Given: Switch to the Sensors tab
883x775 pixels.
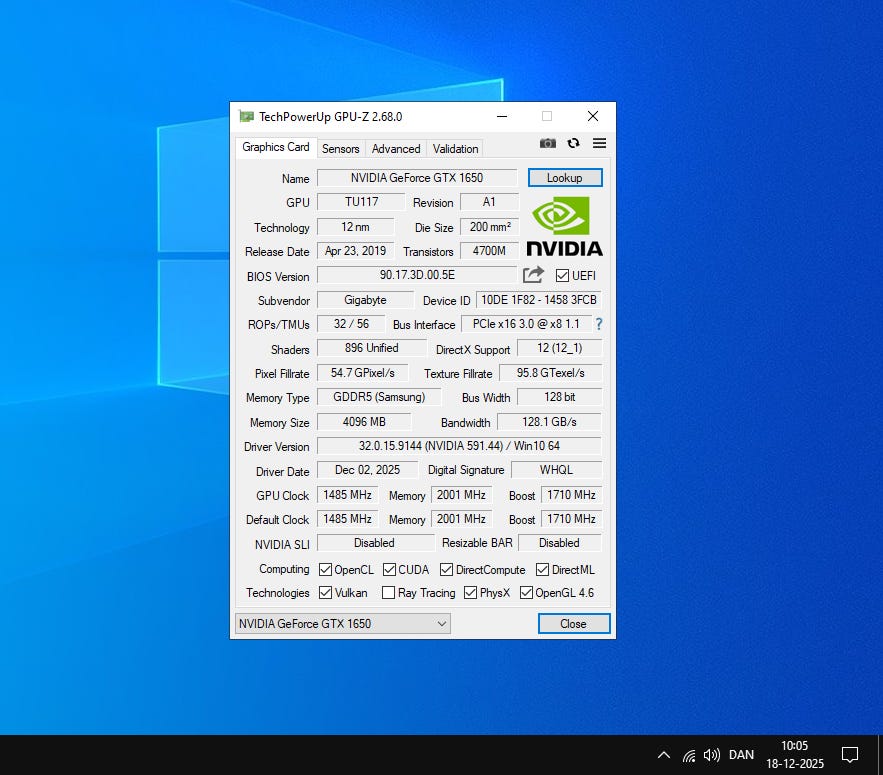Looking at the screenshot, I should (340, 149).
